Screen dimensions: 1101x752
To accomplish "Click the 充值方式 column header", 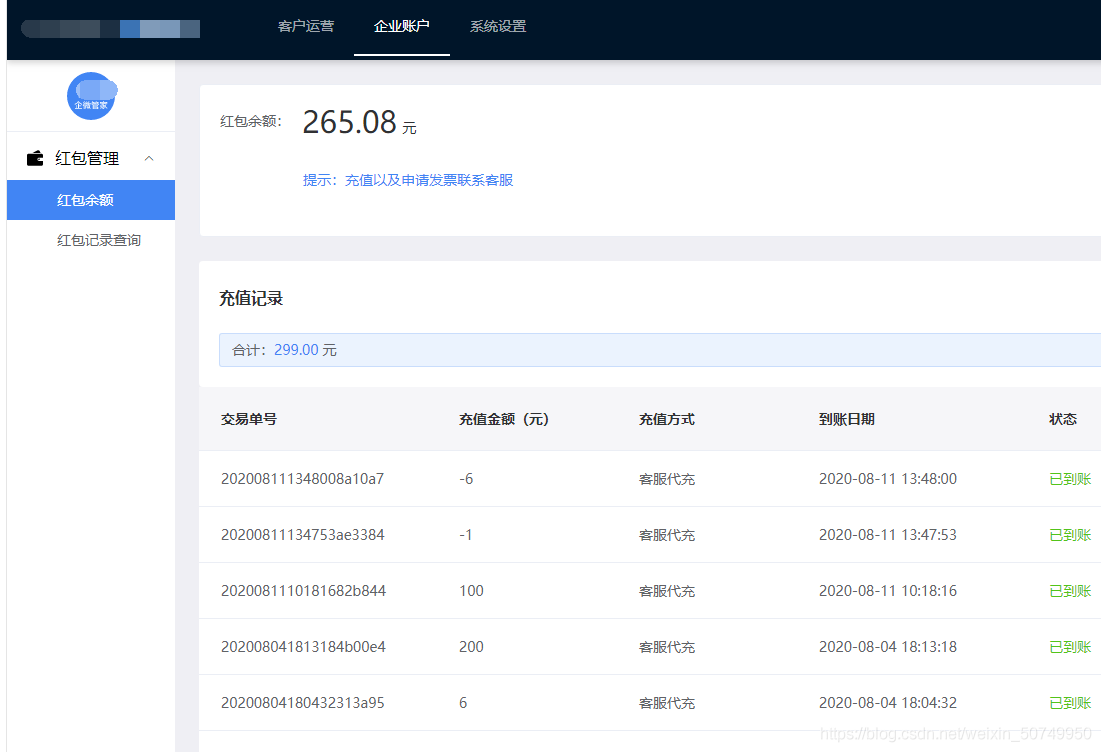I will (666, 419).
